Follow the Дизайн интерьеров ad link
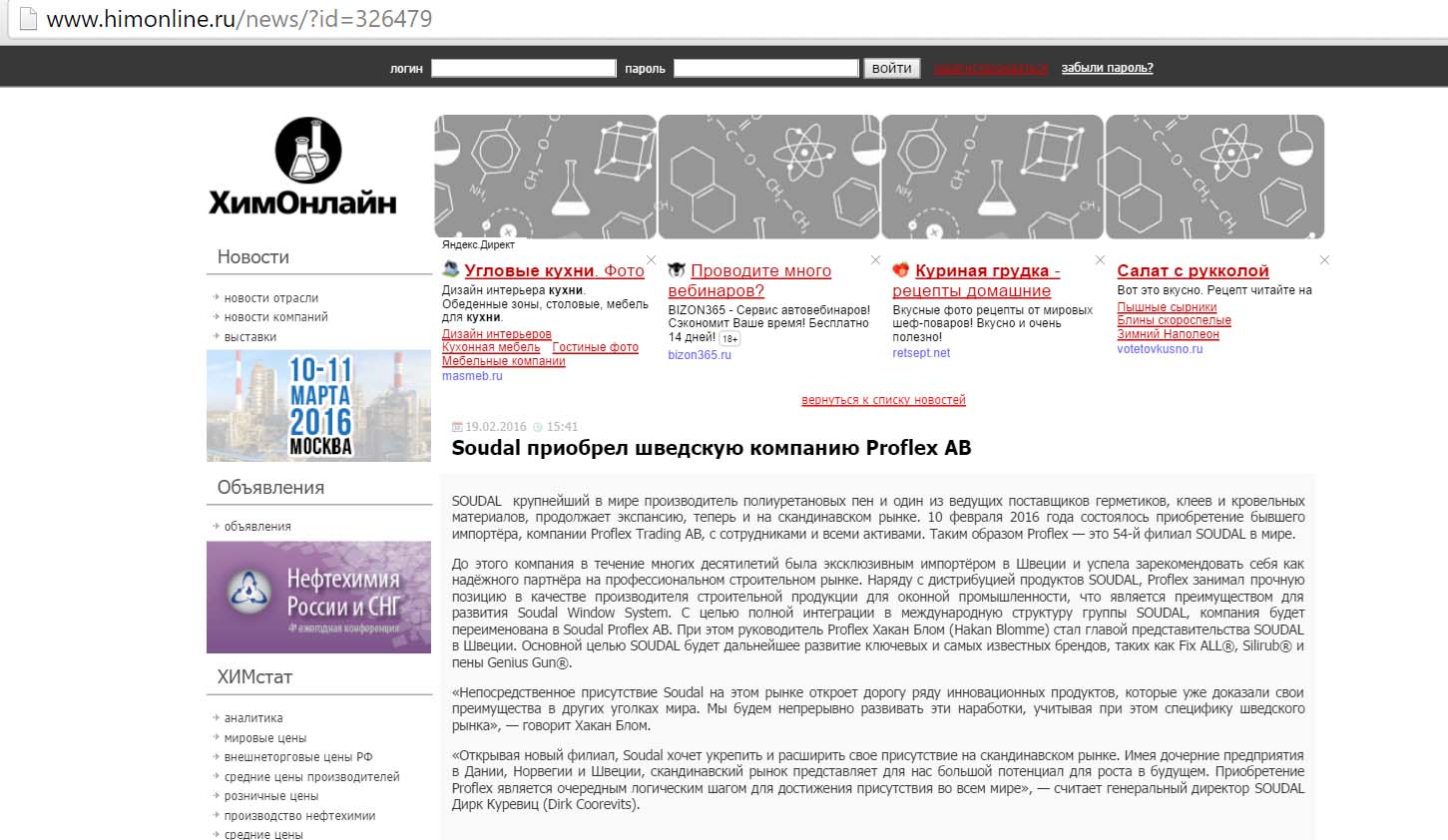This screenshot has height=840, width=1448. tap(497, 334)
